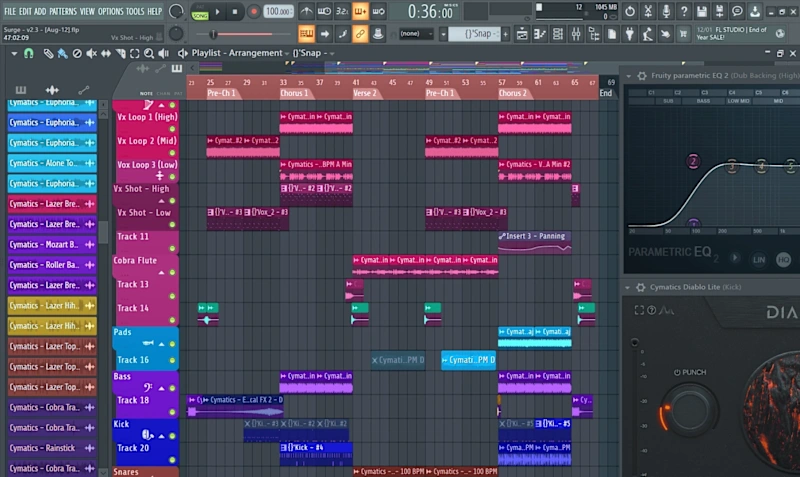Open the Piano roll view icon
The image size is (800, 477).
tap(540, 34)
